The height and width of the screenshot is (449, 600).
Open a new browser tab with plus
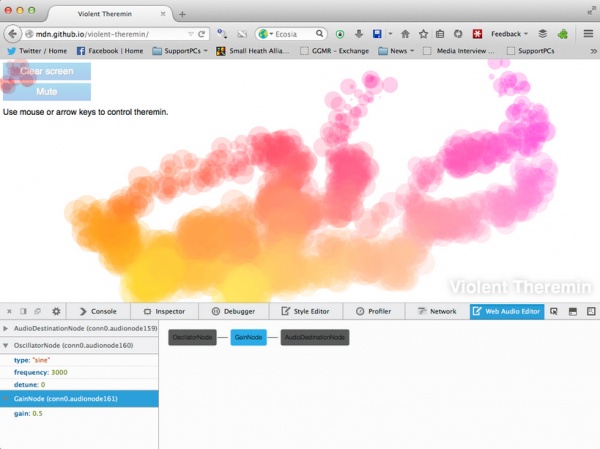[182, 13]
